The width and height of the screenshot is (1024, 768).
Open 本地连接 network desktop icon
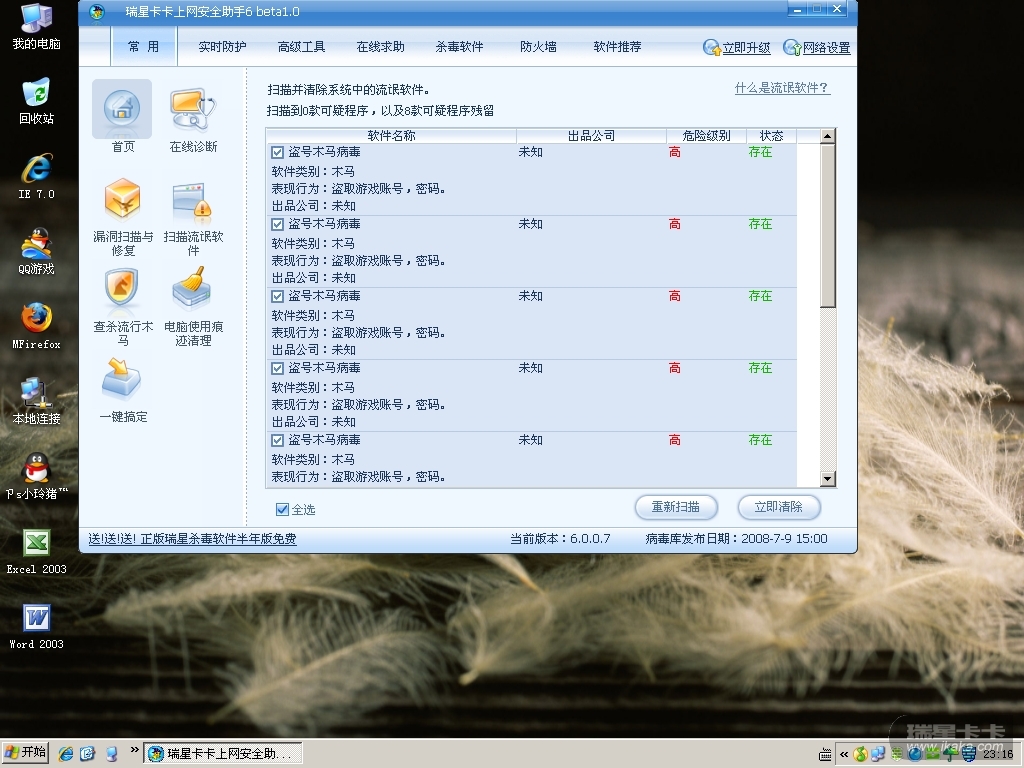pyautogui.click(x=37, y=402)
